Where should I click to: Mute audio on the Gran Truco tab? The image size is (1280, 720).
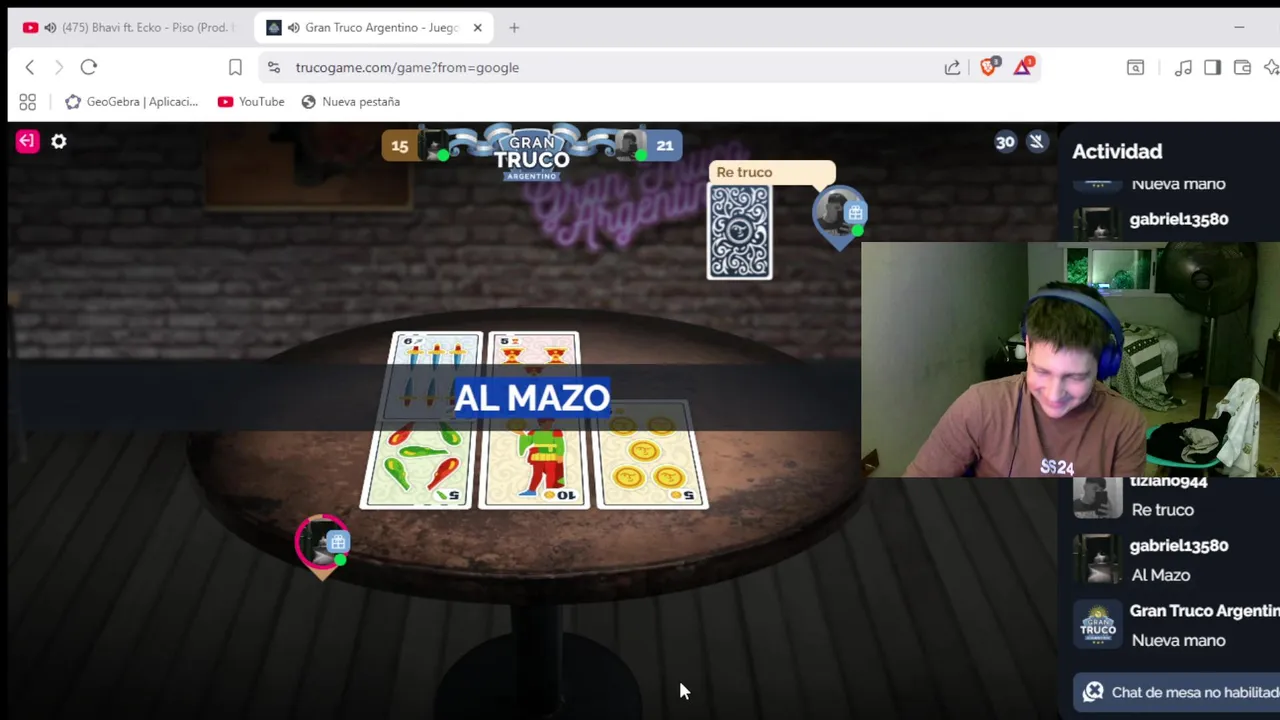293,27
